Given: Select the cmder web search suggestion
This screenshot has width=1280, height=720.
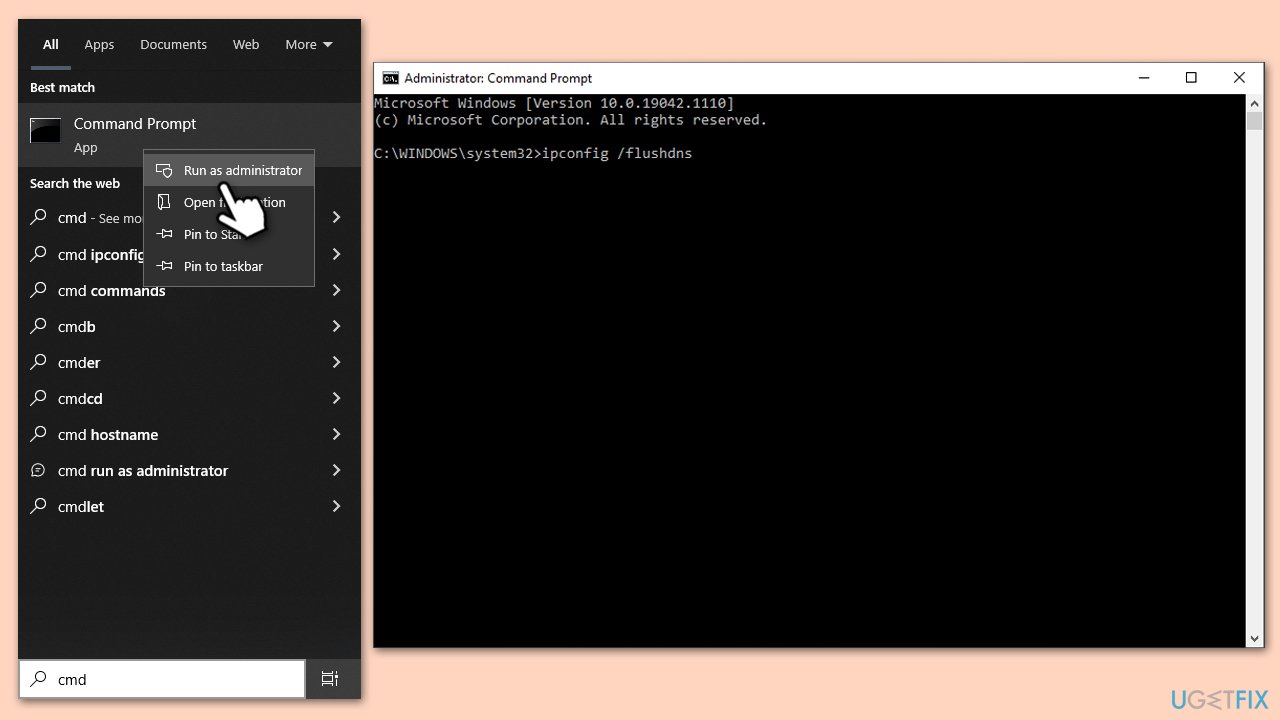Looking at the screenshot, I should [x=189, y=362].
